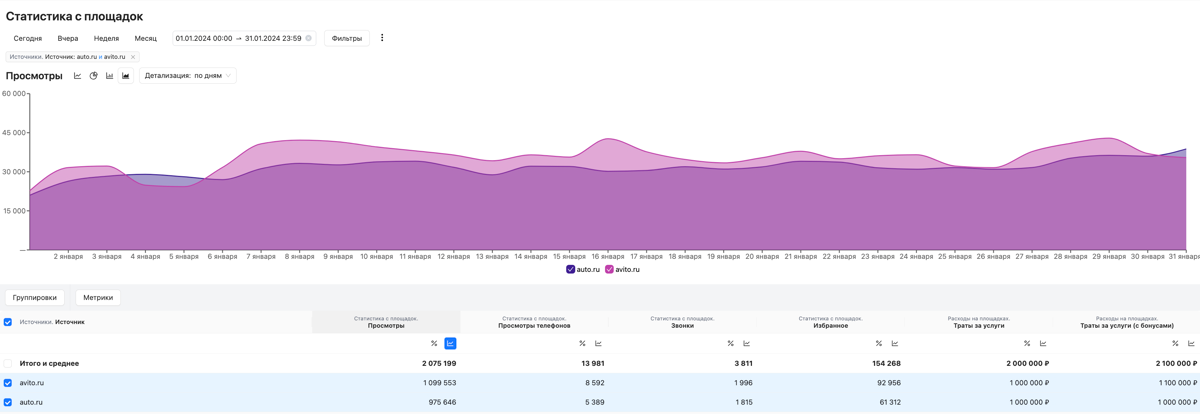This screenshot has width=1200, height=414.
Task: Open the Метрики selector
Action: 98,298
